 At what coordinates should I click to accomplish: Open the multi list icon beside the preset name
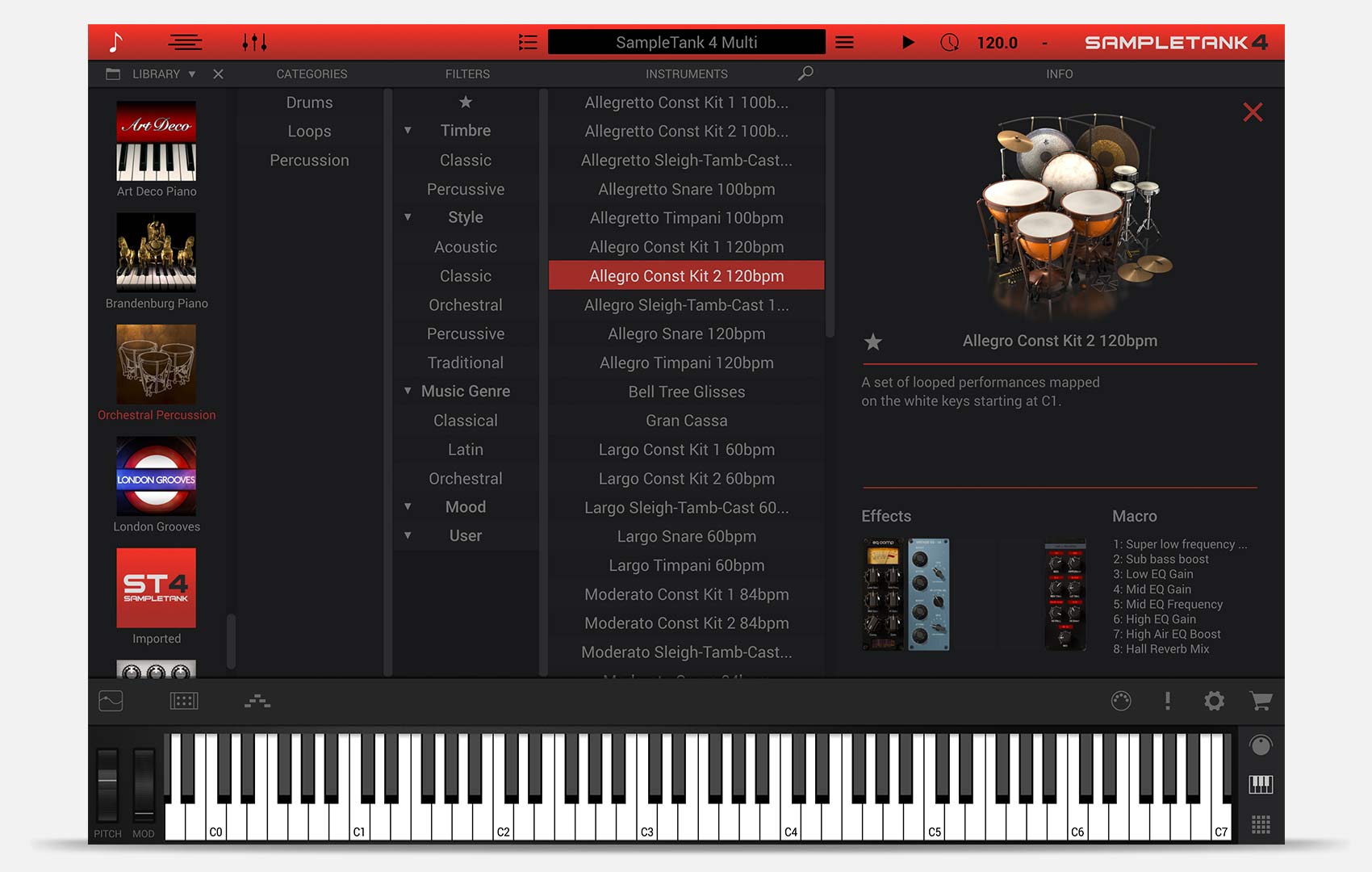coord(528,41)
